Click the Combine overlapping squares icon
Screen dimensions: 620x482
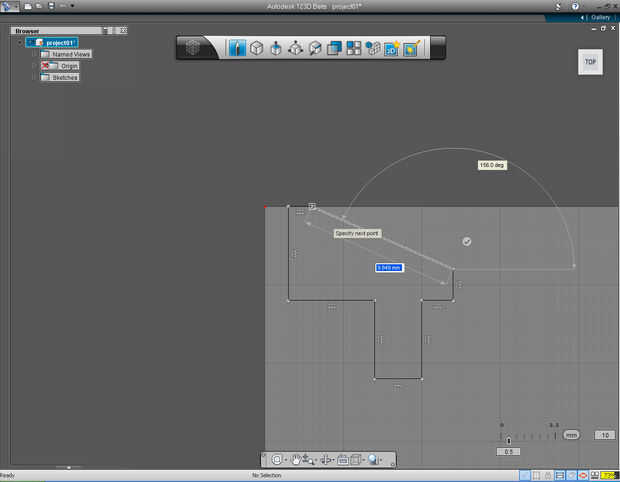point(335,47)
